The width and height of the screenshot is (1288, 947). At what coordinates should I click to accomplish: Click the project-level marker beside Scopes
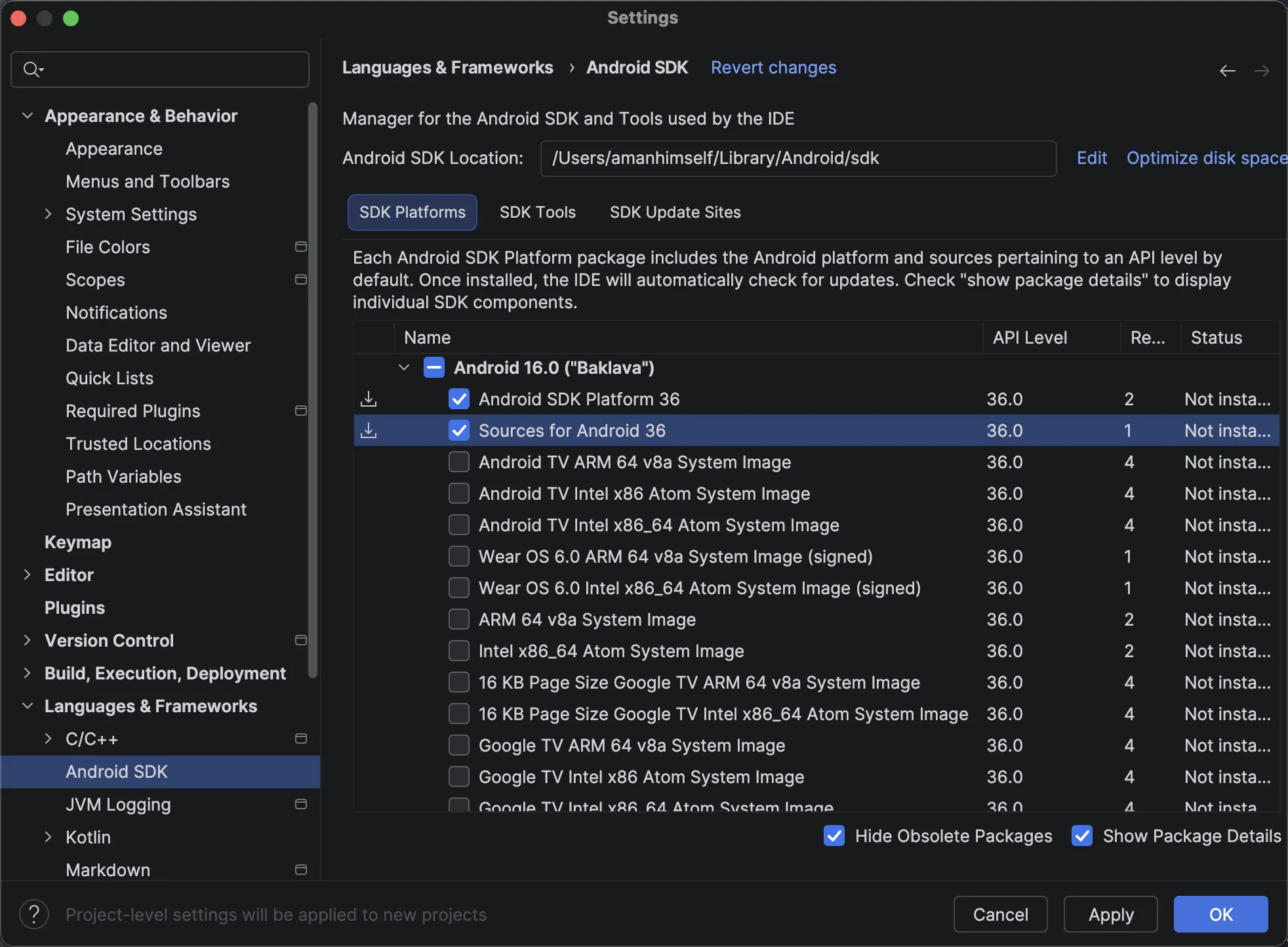(301, 279)
